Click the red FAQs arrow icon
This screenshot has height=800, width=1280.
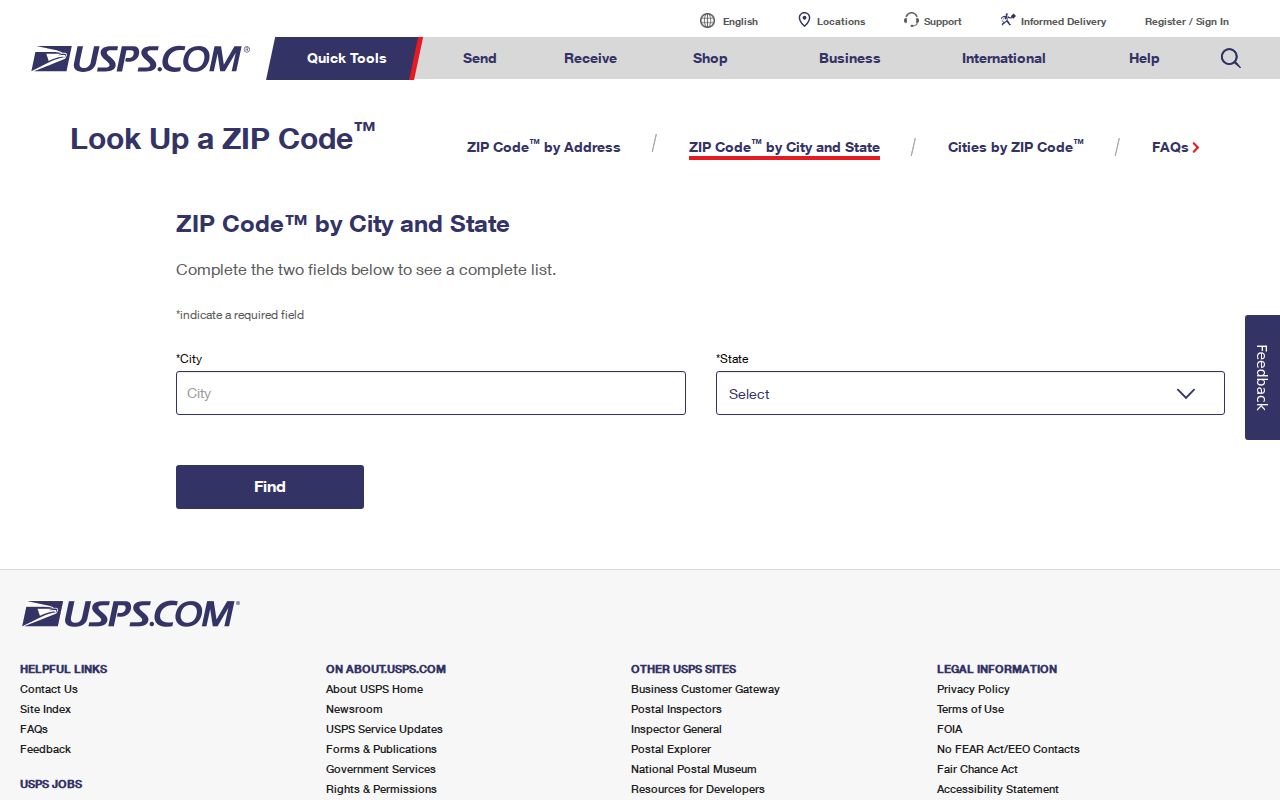(1196, 147)
